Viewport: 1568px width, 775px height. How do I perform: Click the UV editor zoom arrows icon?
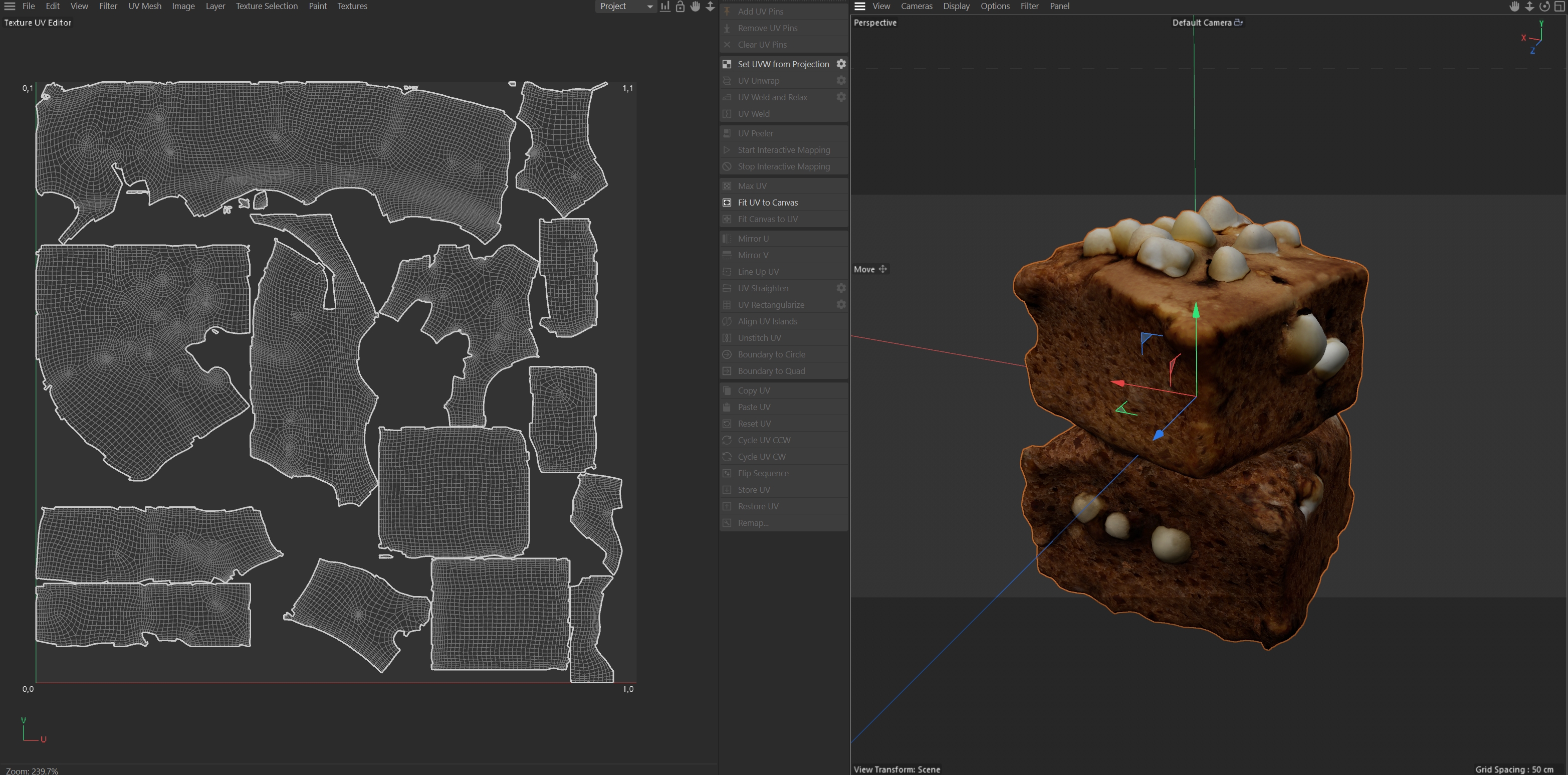tap(710, 6)
